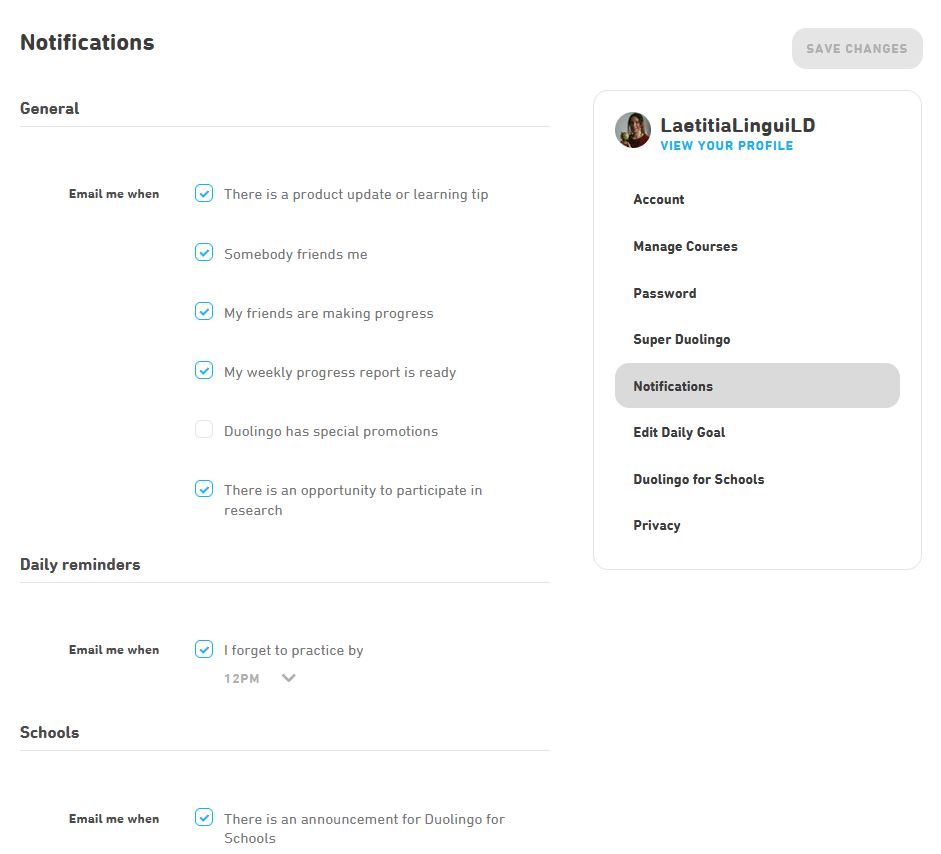The width and height of the screenshot is (941, 854).
Task: Uncheck the I forget to practice by checkbox
Action: (x=204, y=649)
